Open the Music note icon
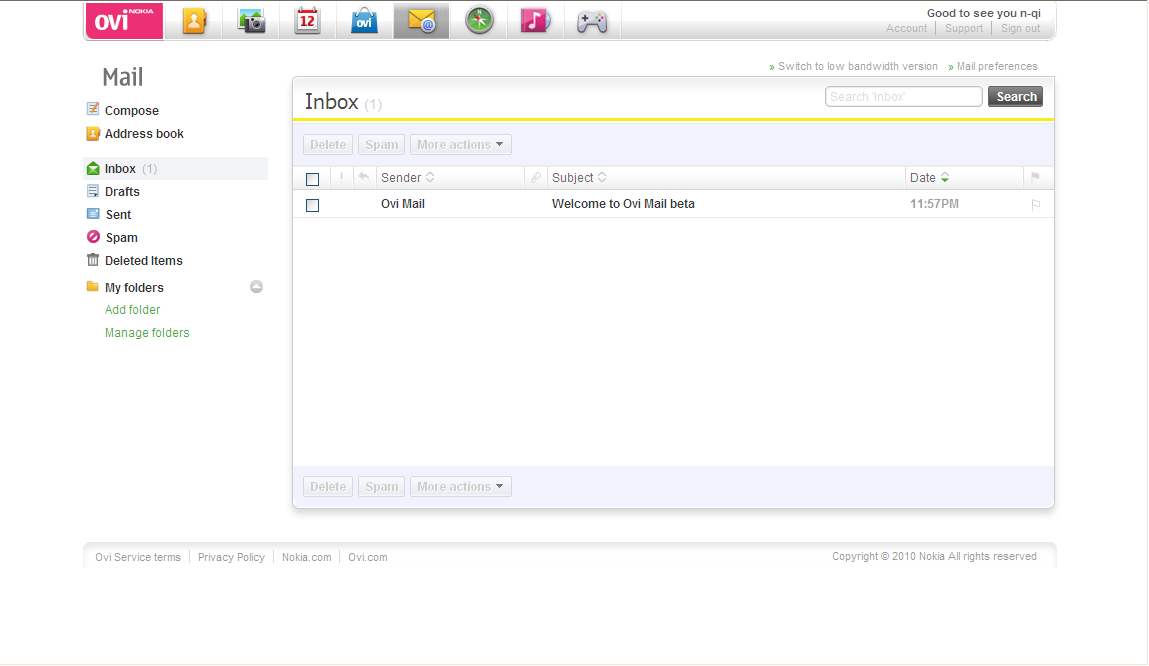 pos(535,21)
